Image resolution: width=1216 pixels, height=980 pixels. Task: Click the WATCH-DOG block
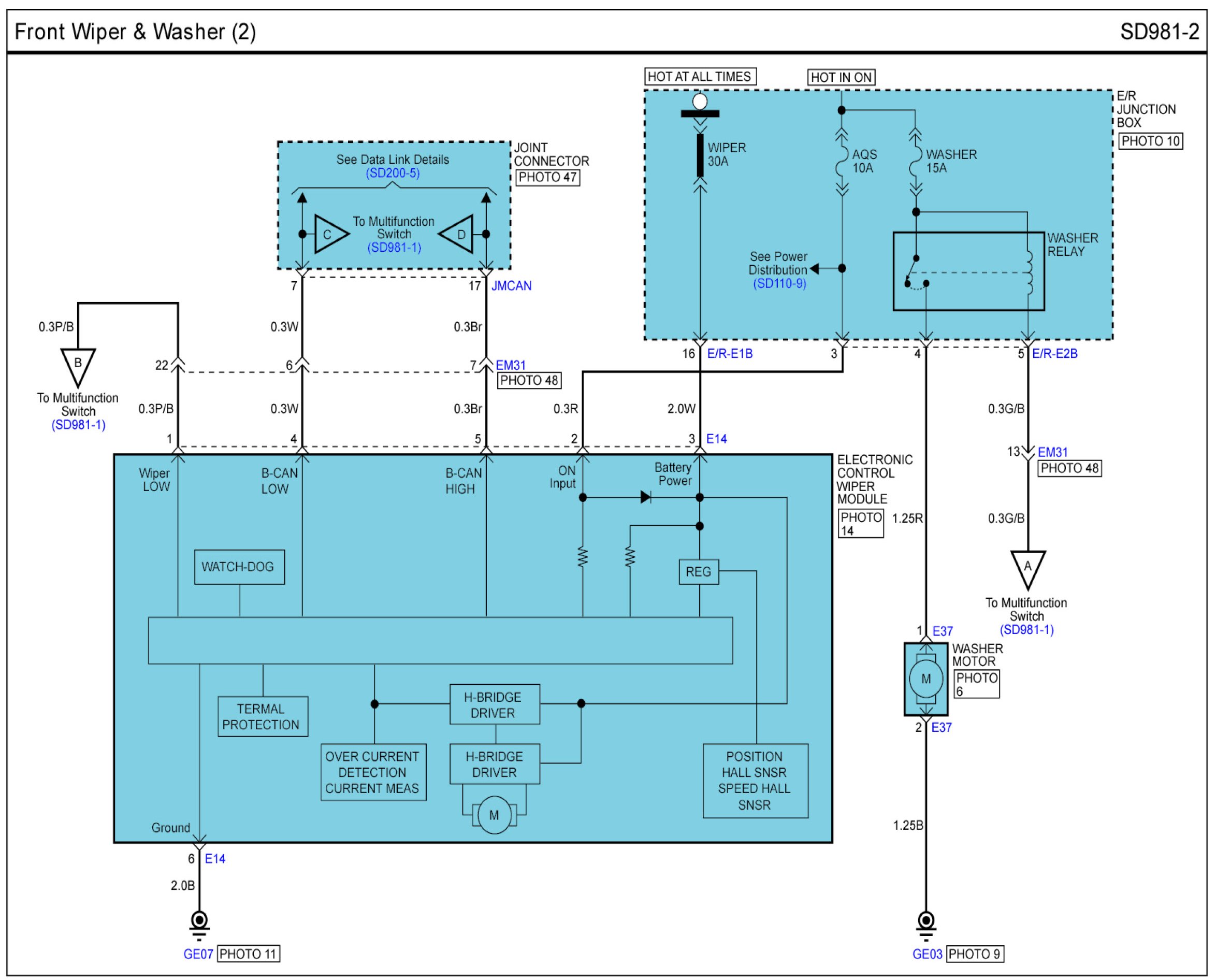point(239,567)
